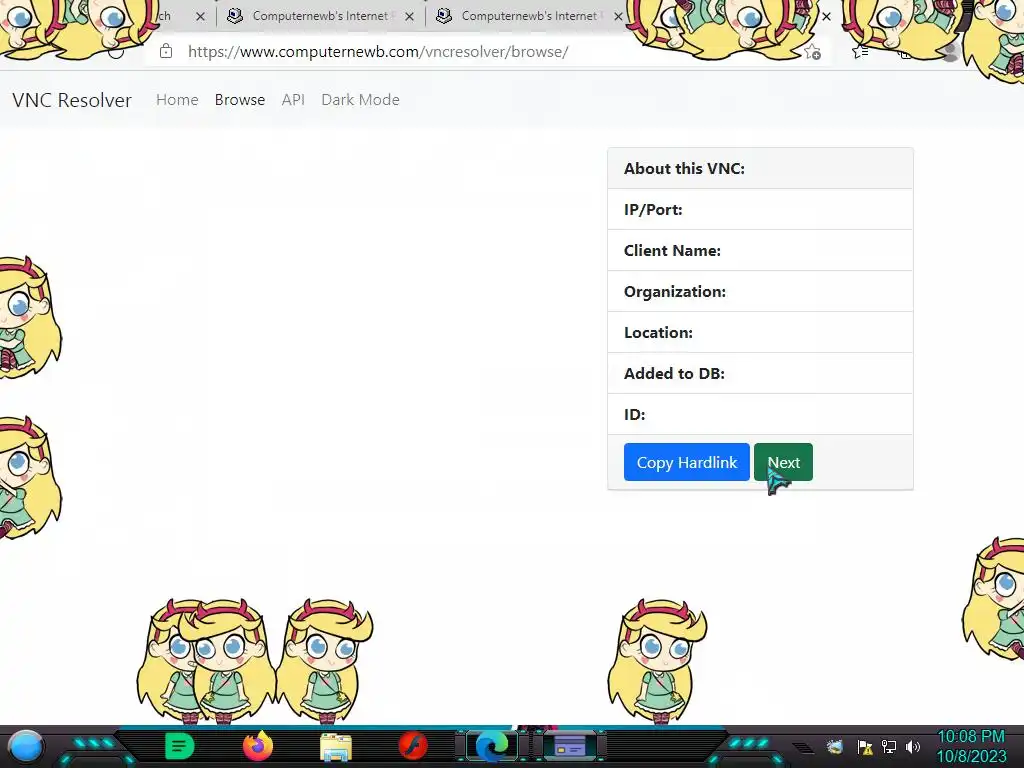The height and width of the screenshot is (768, 1024).
Task: Click the Next button
Action: [x=783, y=462]
